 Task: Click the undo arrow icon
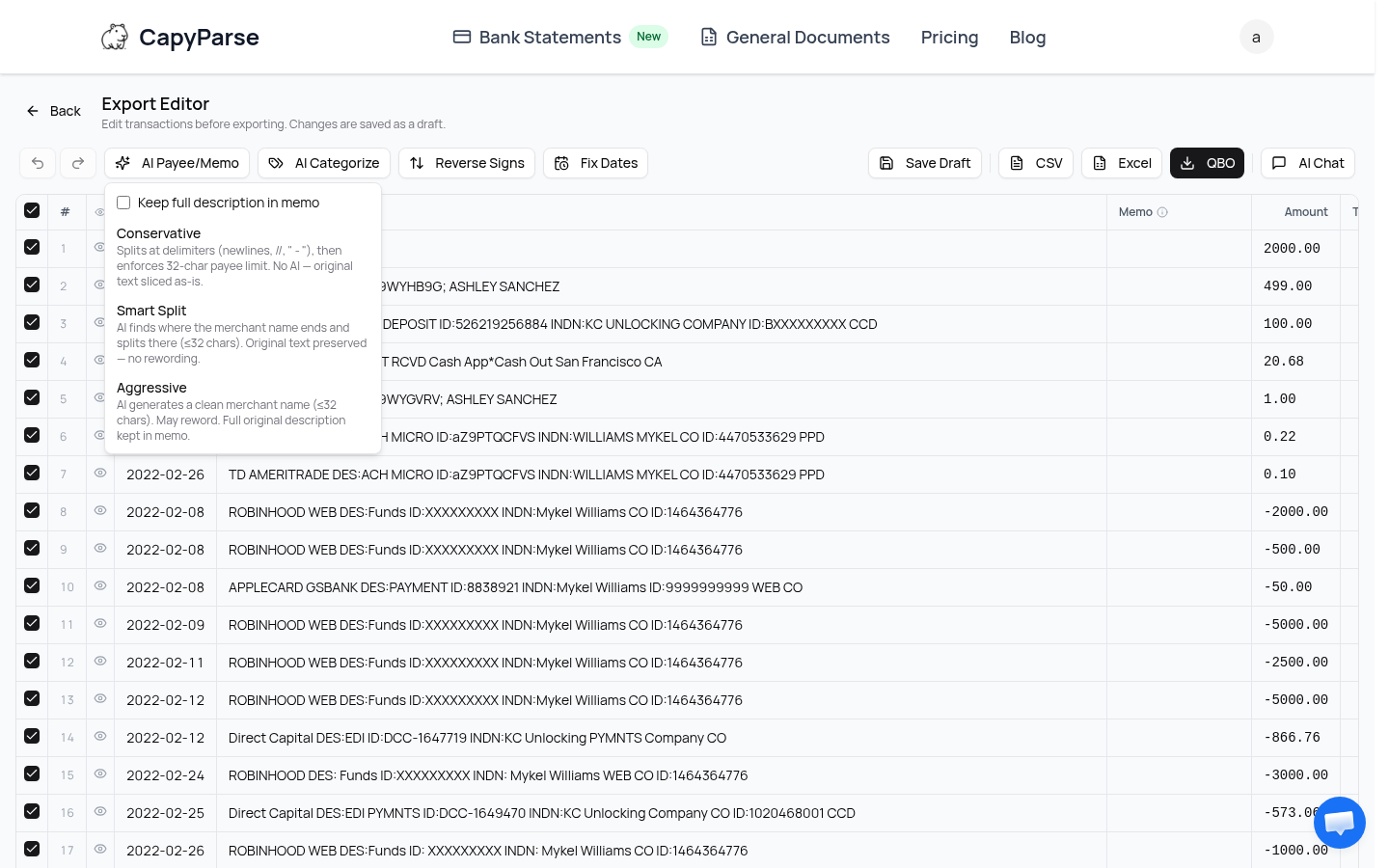(x=38, y=163)
